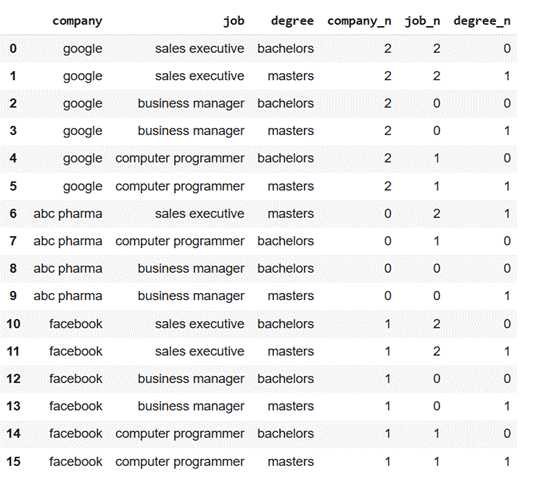This screenshot has width=540, height=479.
Task: Click masters cell in row 1
Action: pyautogui.click(x=291, y=76)
